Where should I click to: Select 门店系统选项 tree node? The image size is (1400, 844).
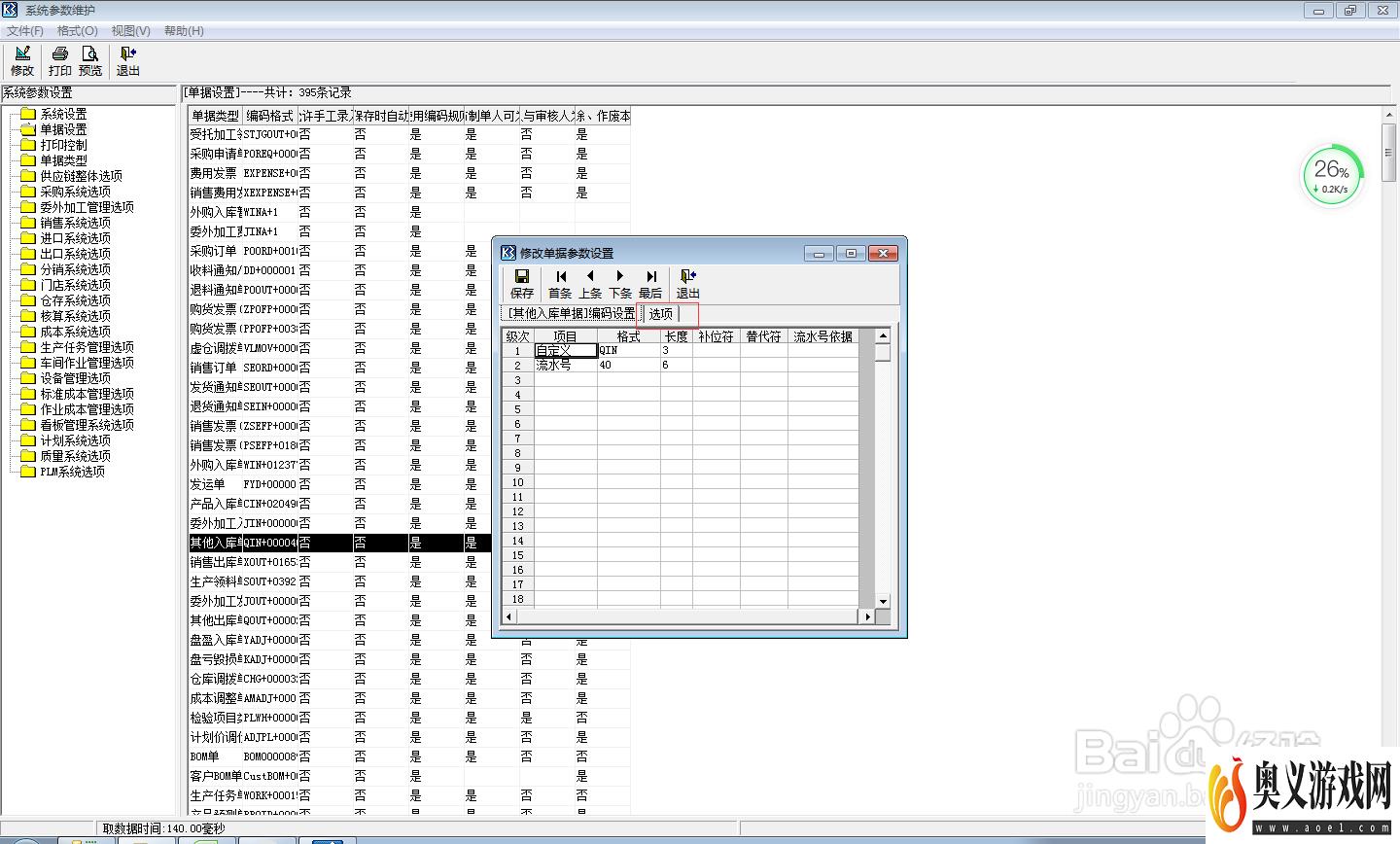pos(75,285)
